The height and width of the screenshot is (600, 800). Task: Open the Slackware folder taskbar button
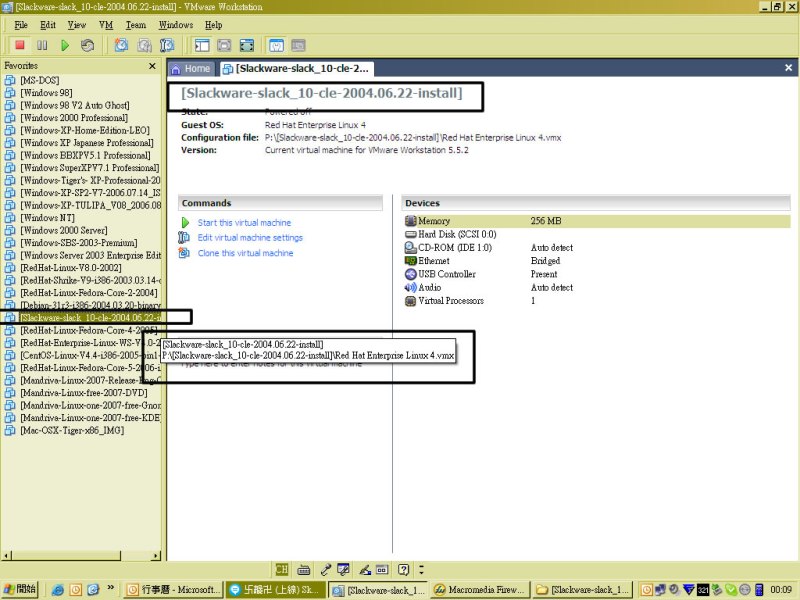(x=583, y=590)
